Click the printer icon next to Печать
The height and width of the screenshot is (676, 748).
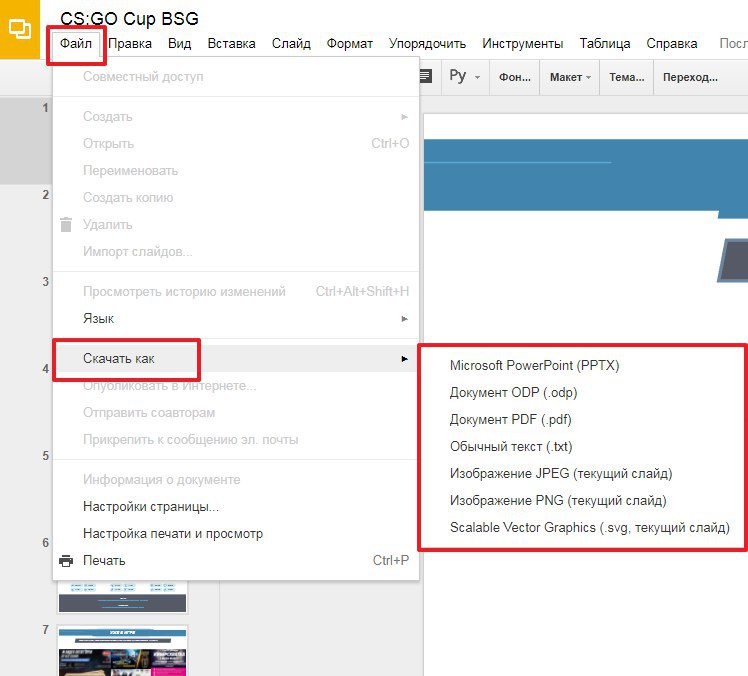point(66,561)
